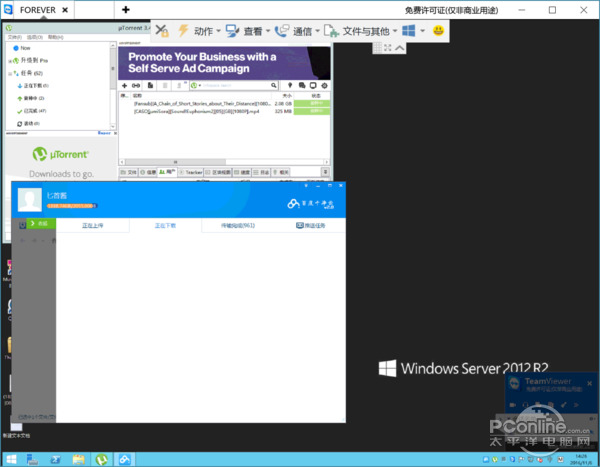Click the phone communication icon in TeamViewer toolbar
600x467 pixels.
(x=282, y=31)
